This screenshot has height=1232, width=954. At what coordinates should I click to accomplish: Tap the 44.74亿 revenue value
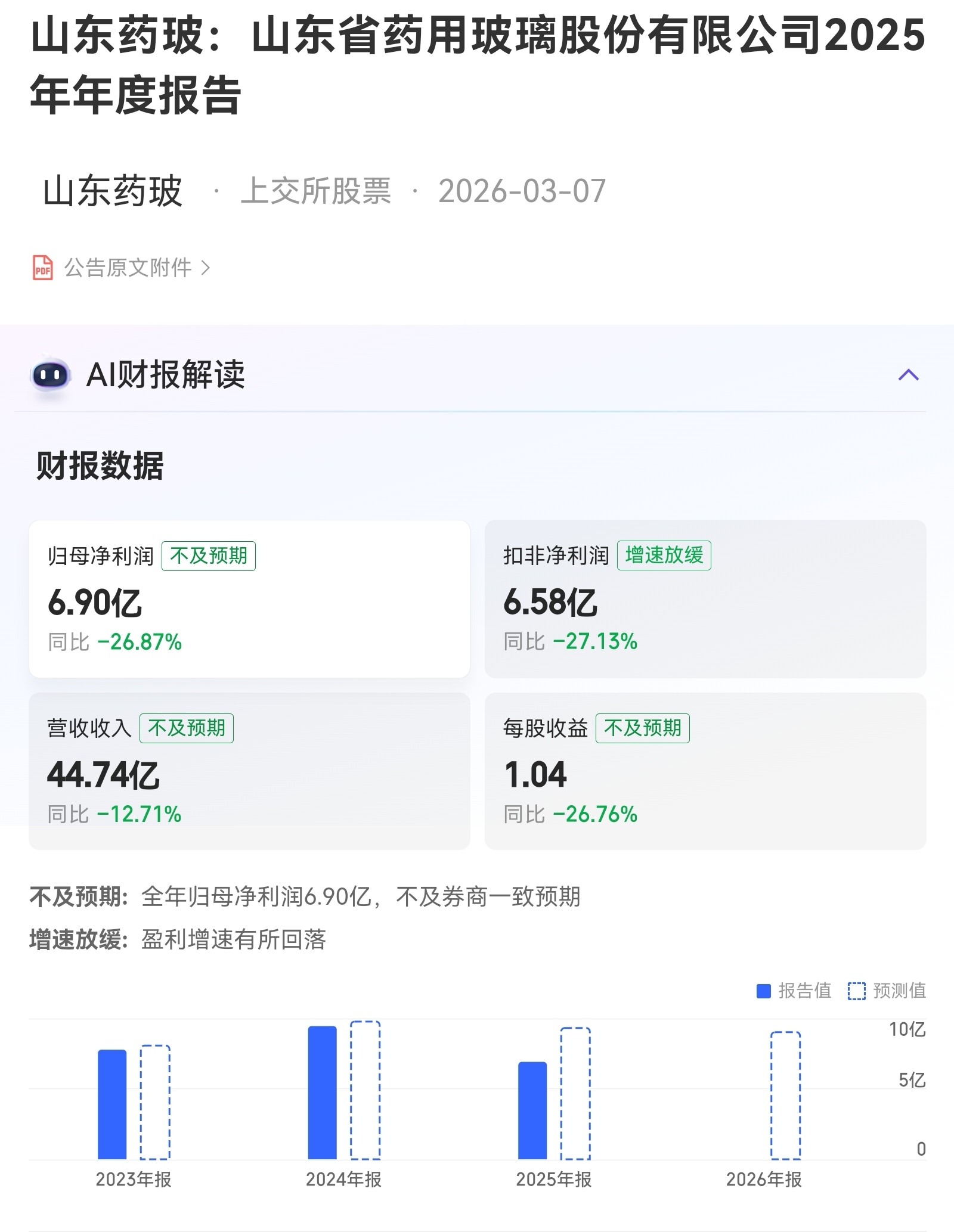(x=103, y=775)
